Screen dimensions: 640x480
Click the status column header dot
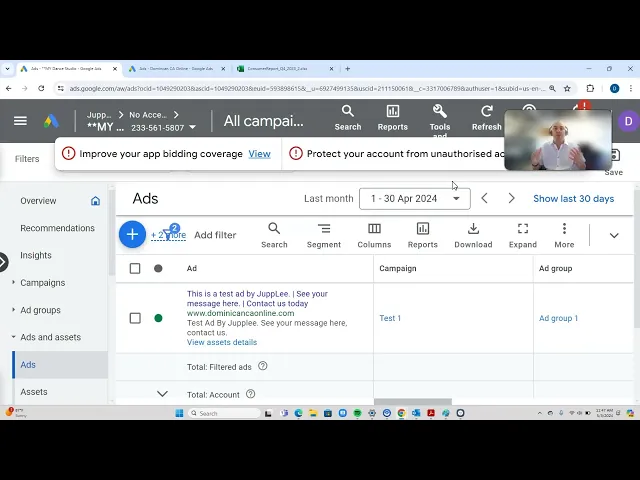158,269
